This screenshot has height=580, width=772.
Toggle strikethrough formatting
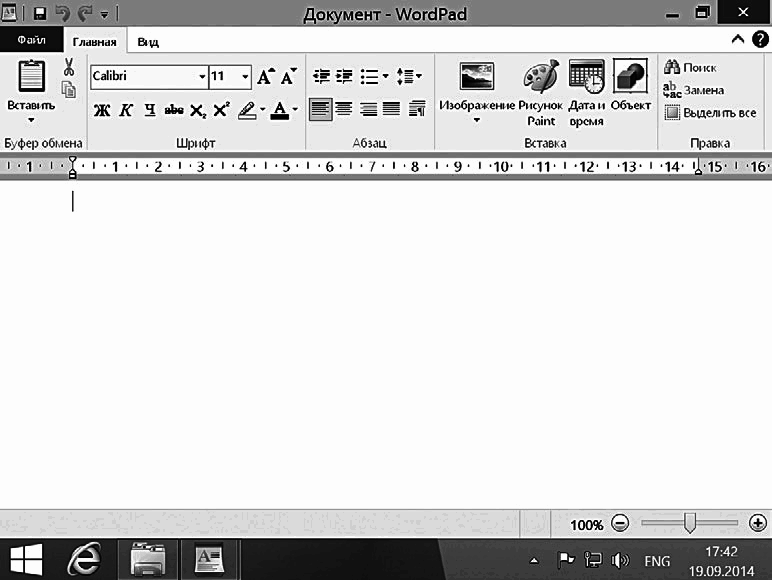[x=174, y=110]
